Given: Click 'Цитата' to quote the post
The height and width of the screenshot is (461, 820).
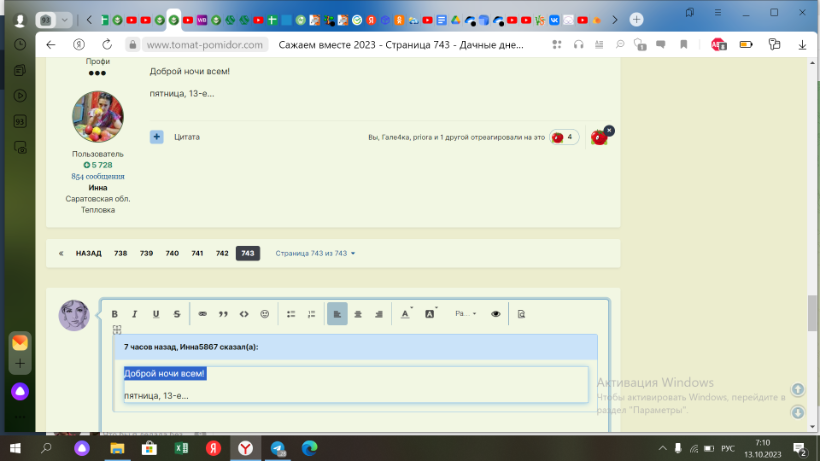Looking at the screenshot, I should pyautogui.click(x=187, y=136).
